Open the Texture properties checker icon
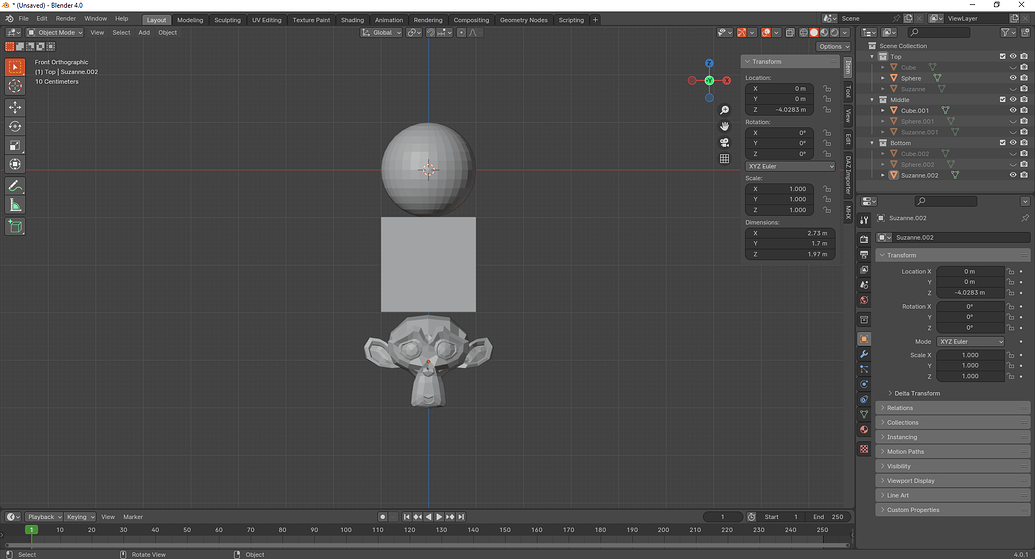1035x559 pixels. [x=864, y=449]
